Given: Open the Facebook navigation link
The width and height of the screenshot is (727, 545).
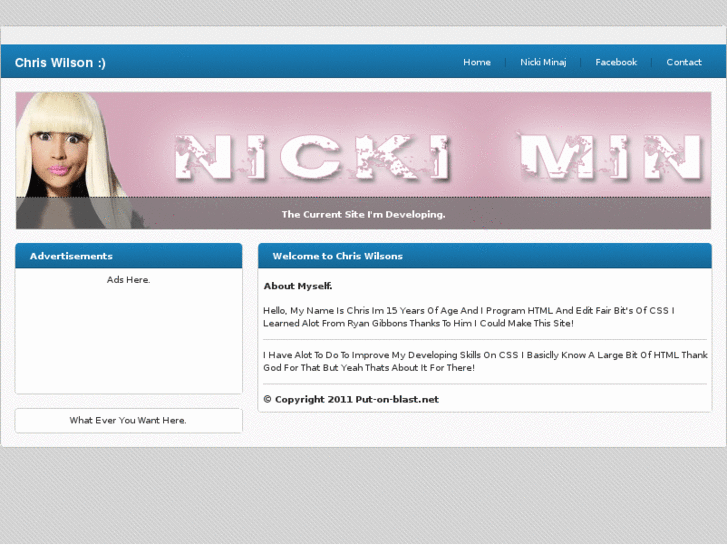Looking at the screenshot, I should [616, 62].
